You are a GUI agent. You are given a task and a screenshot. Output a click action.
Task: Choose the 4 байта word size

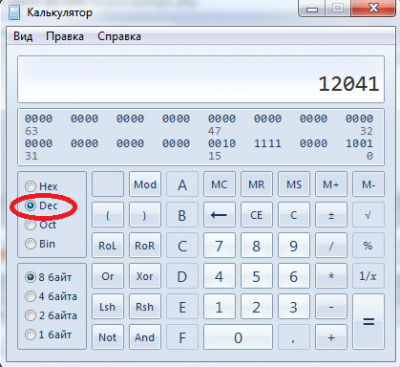(51, 296)
